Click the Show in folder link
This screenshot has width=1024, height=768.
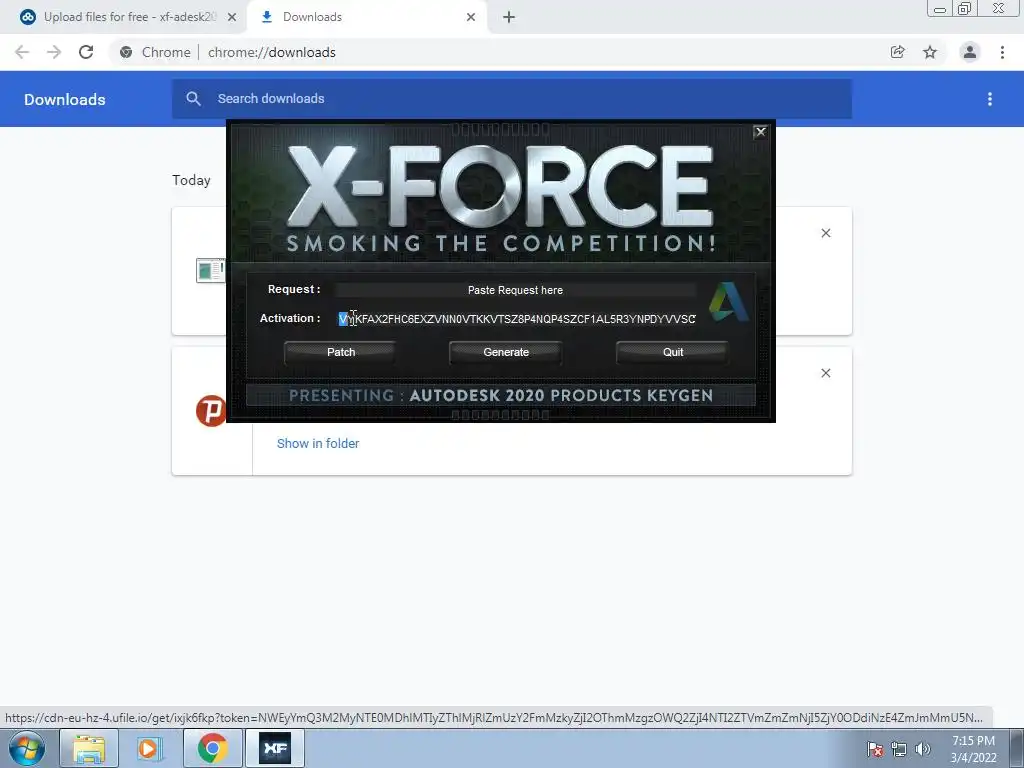click(x=318, y=443)
